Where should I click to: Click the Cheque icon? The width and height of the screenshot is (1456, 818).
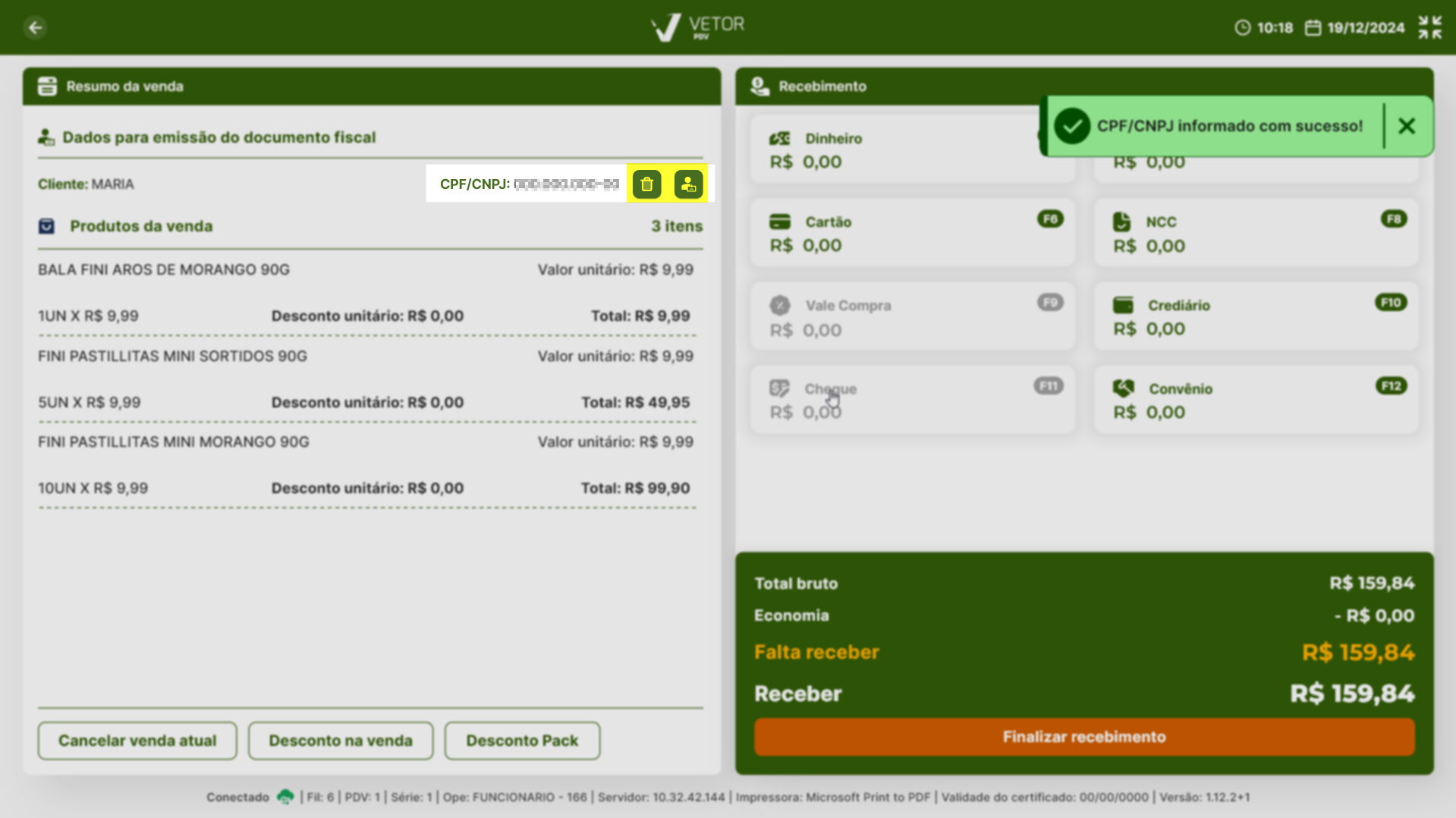(x=779, y=389)
